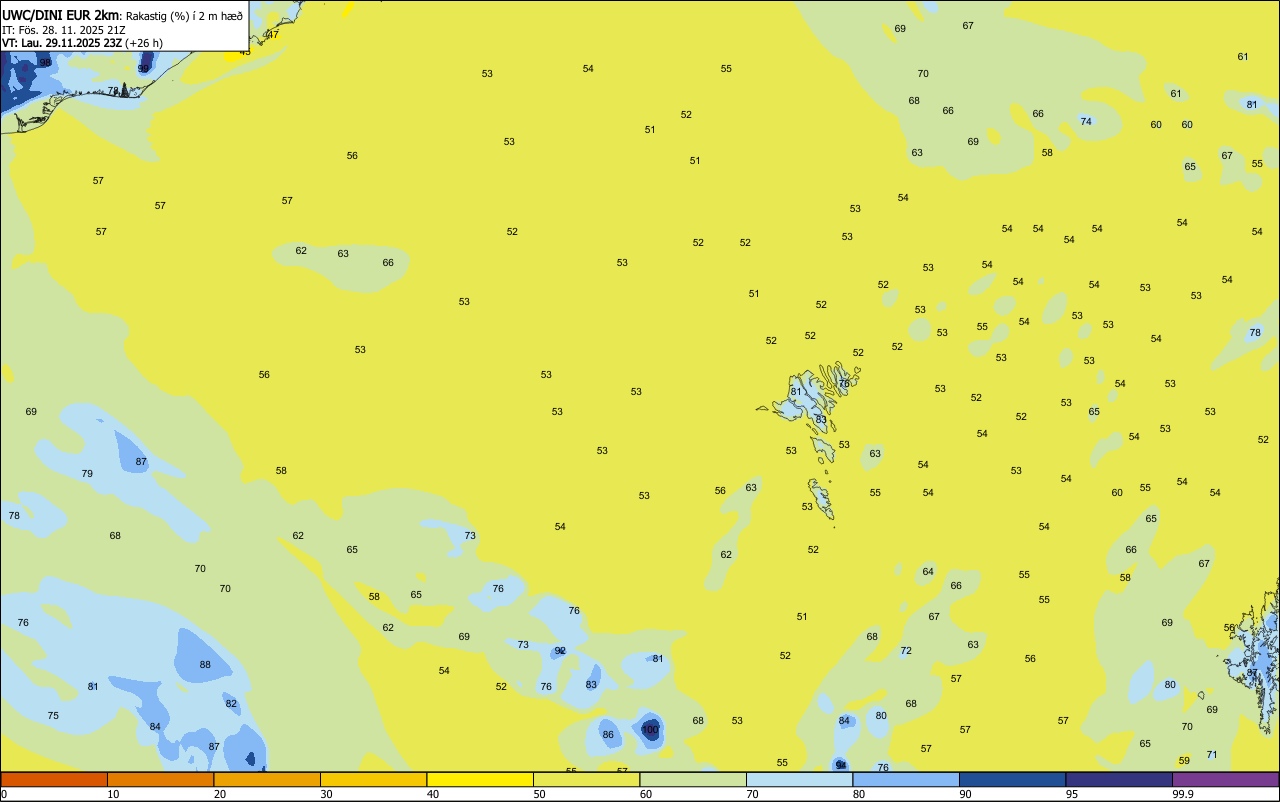
Task: Click the bright yellow 40–50 legend swatch
Action: pos(480,779)
